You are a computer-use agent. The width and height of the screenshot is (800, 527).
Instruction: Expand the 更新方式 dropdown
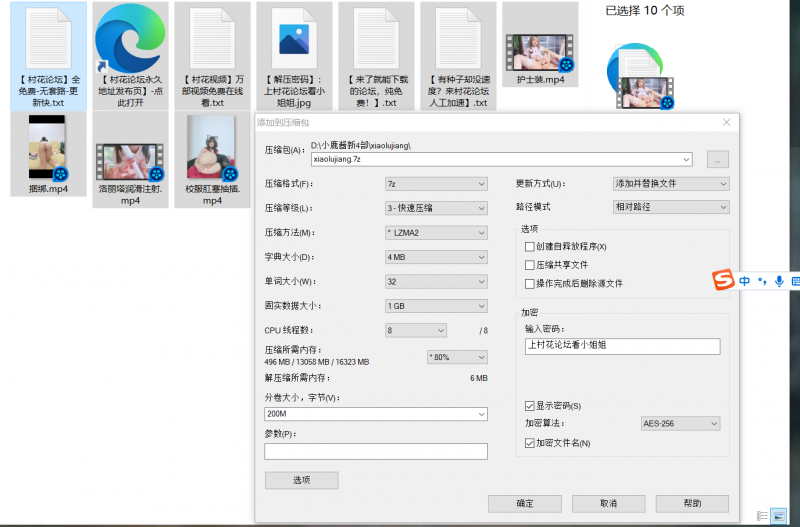coord(670,184)
